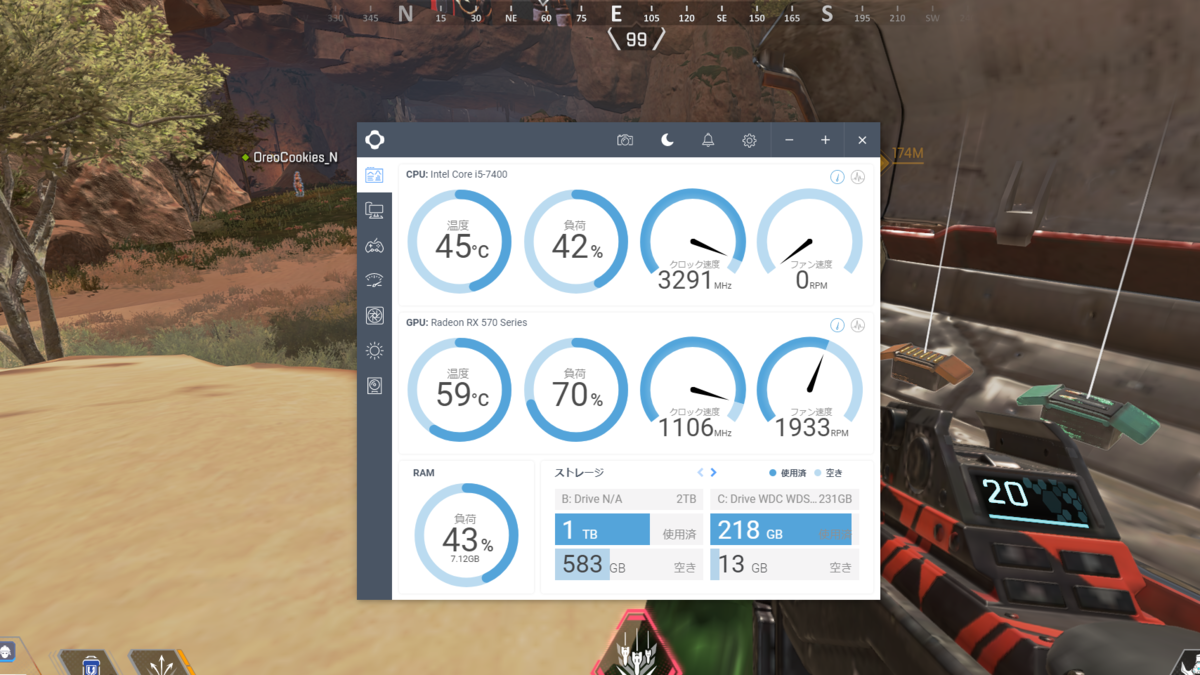Click GPU load 70% gauge
The width and height of the screenshot is (1200, 675).
coord(576,390)
